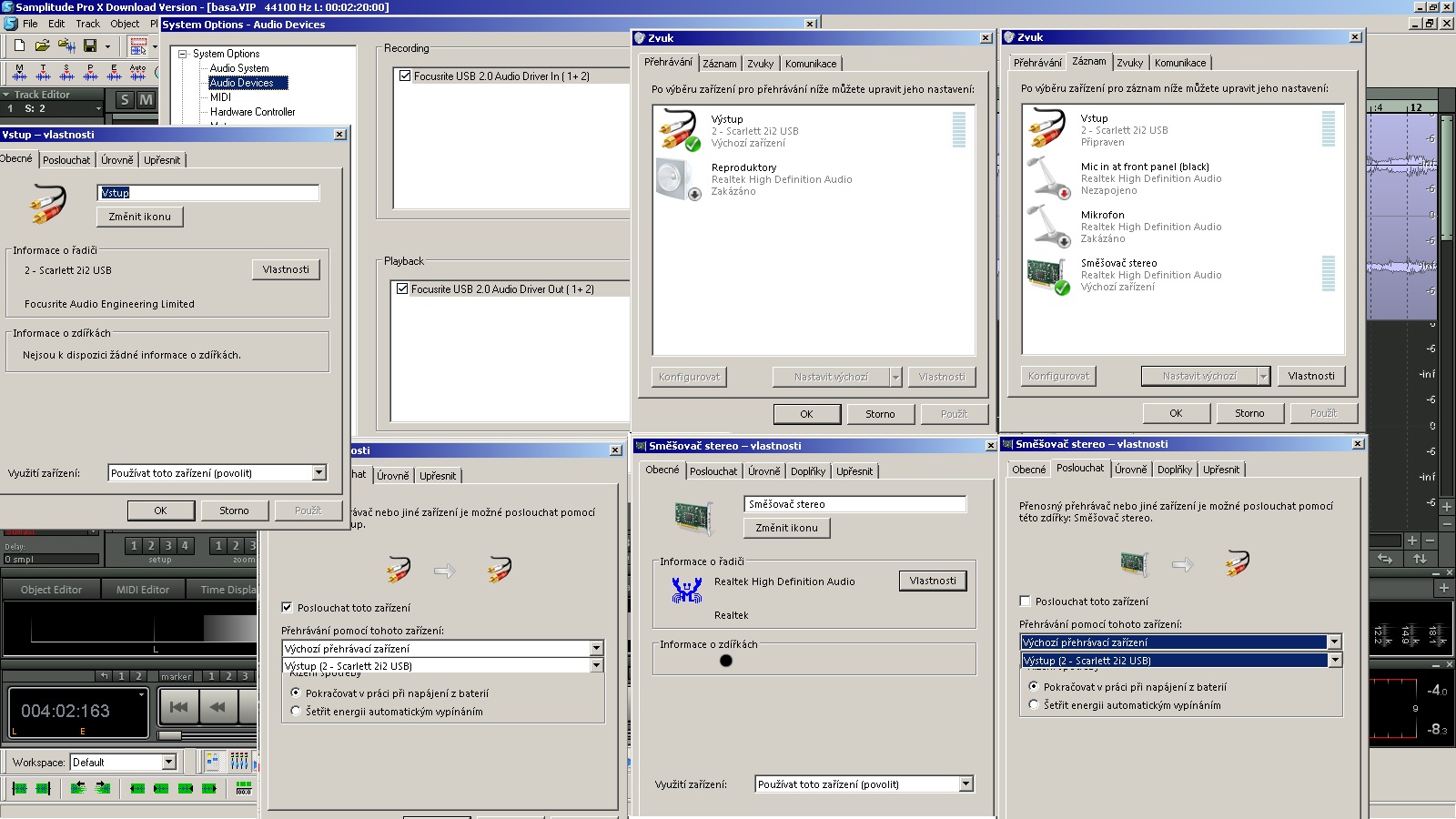Click the Vstup device name field

click(x=207, y=193)
